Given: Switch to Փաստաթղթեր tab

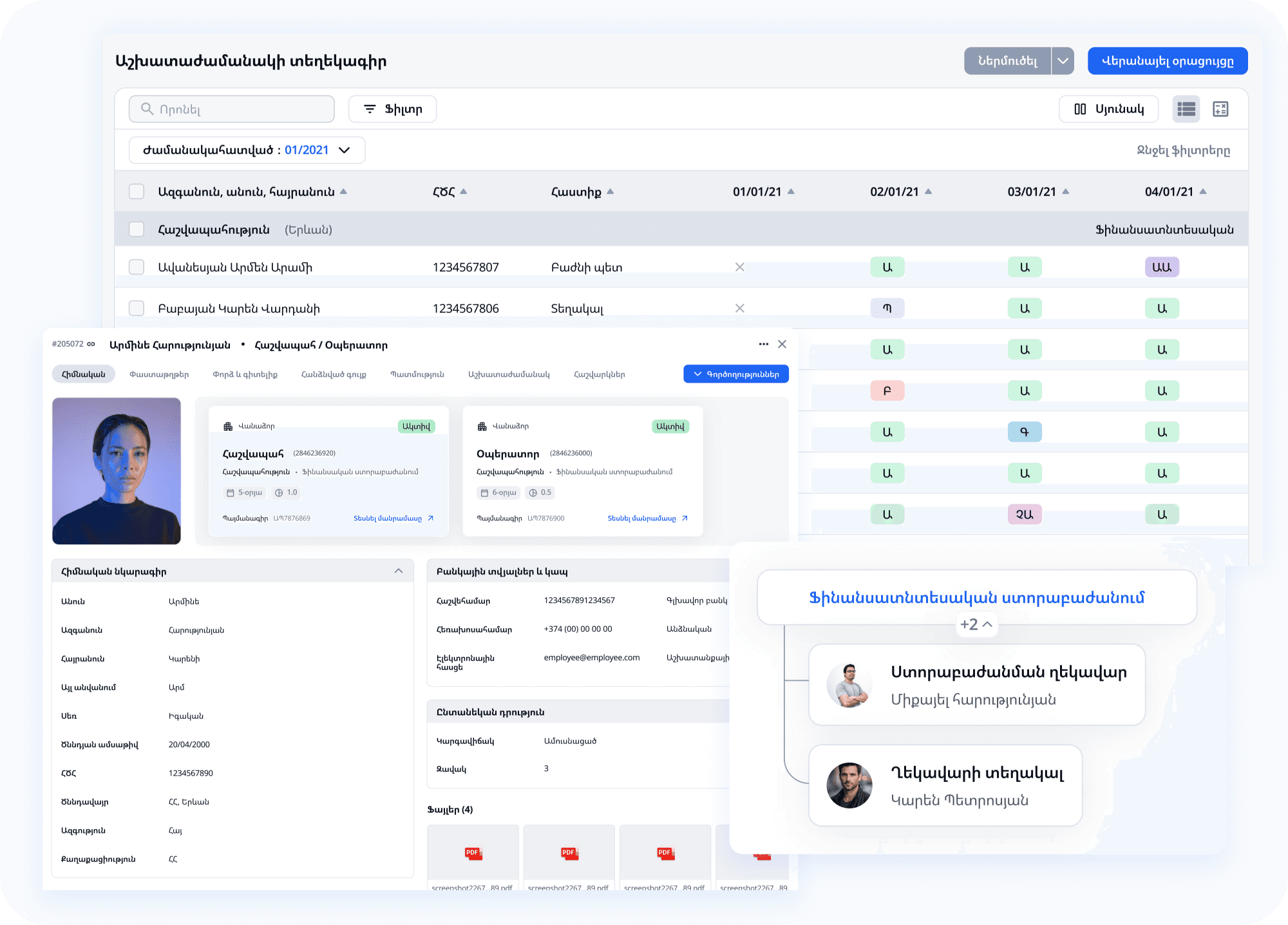Looking at the screenshot, I should coord(159,374).
